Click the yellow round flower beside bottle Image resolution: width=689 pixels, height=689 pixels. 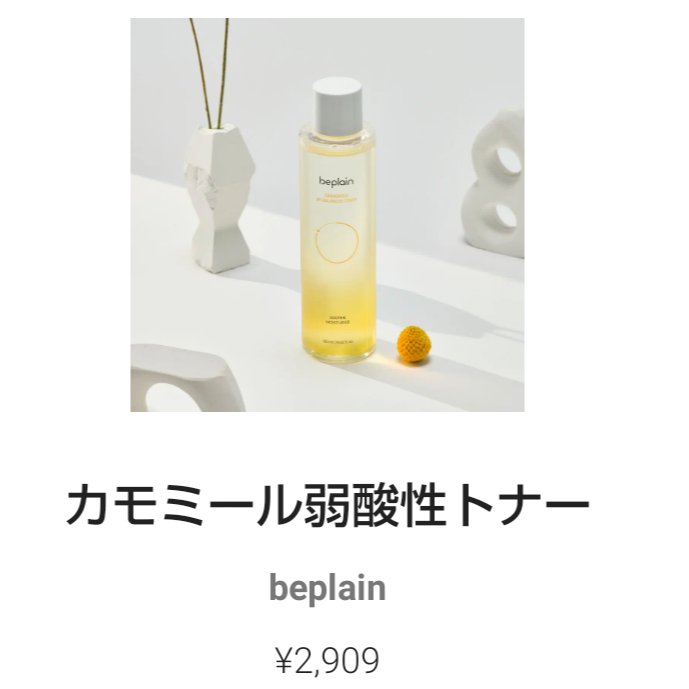[413, 344]
